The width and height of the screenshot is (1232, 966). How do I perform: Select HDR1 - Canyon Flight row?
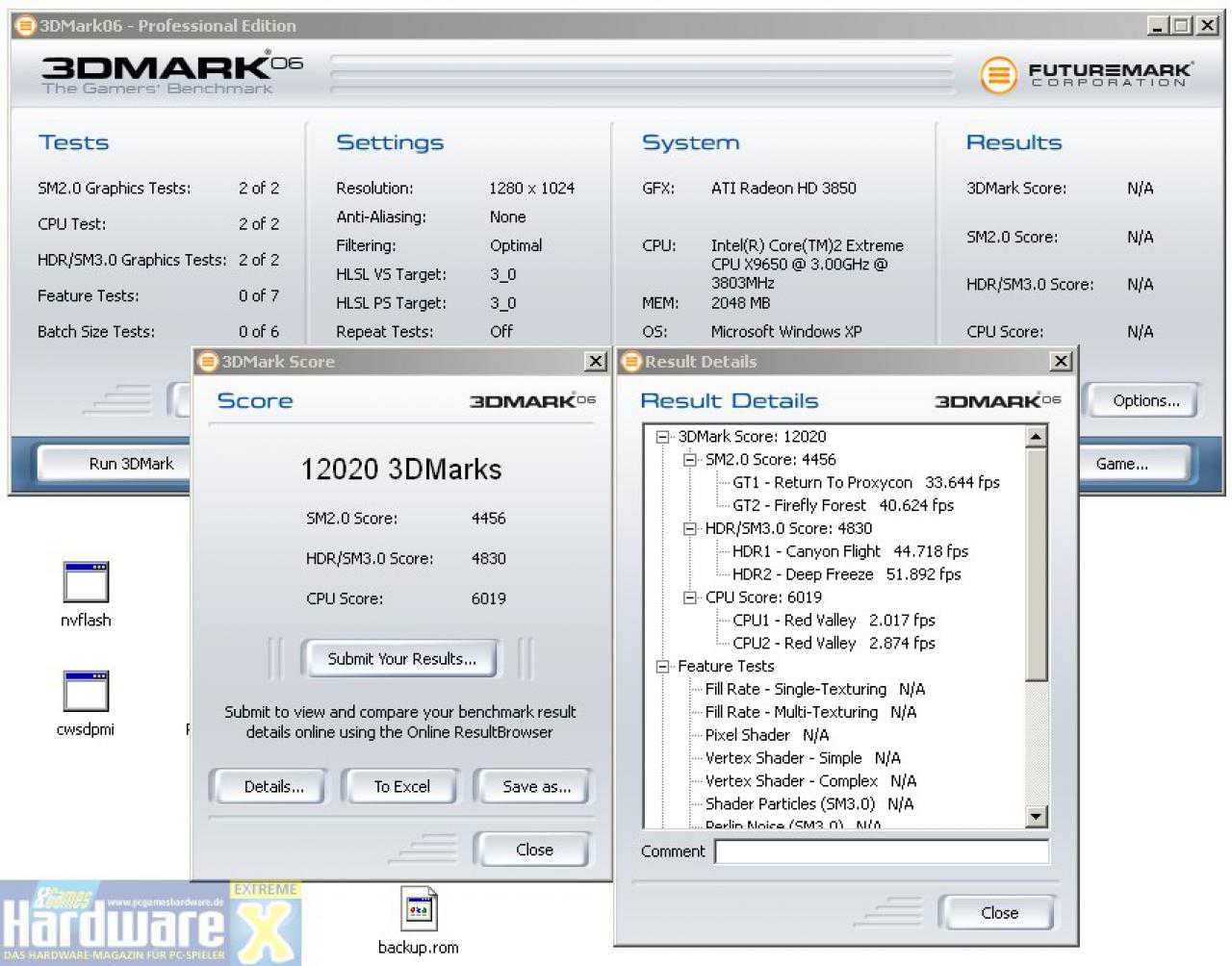click(x=850, y=551)
